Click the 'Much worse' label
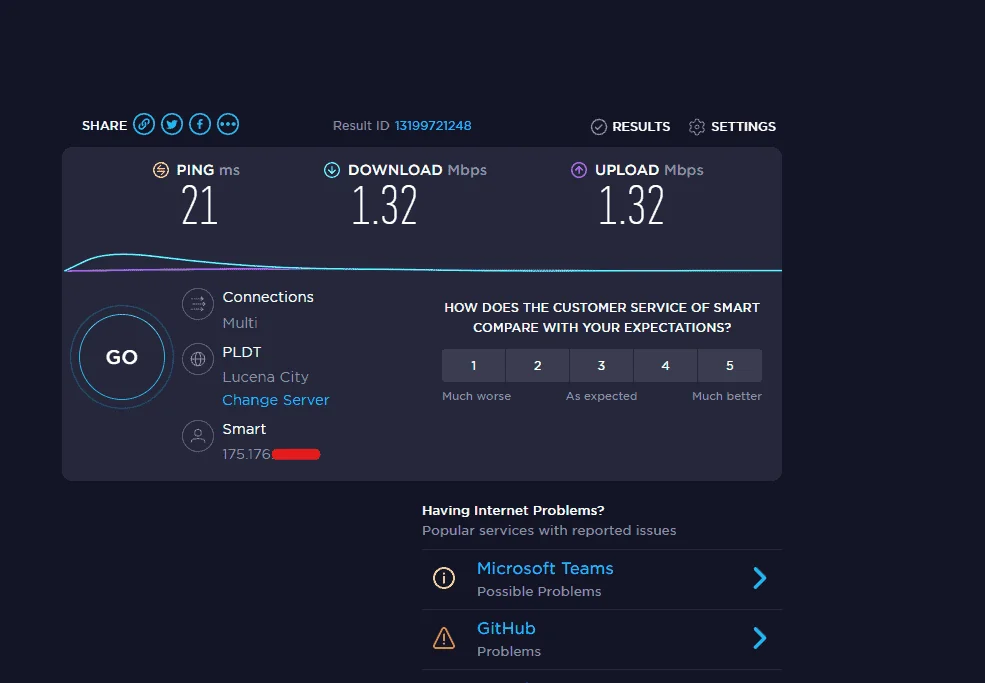 tap(477, 396)
